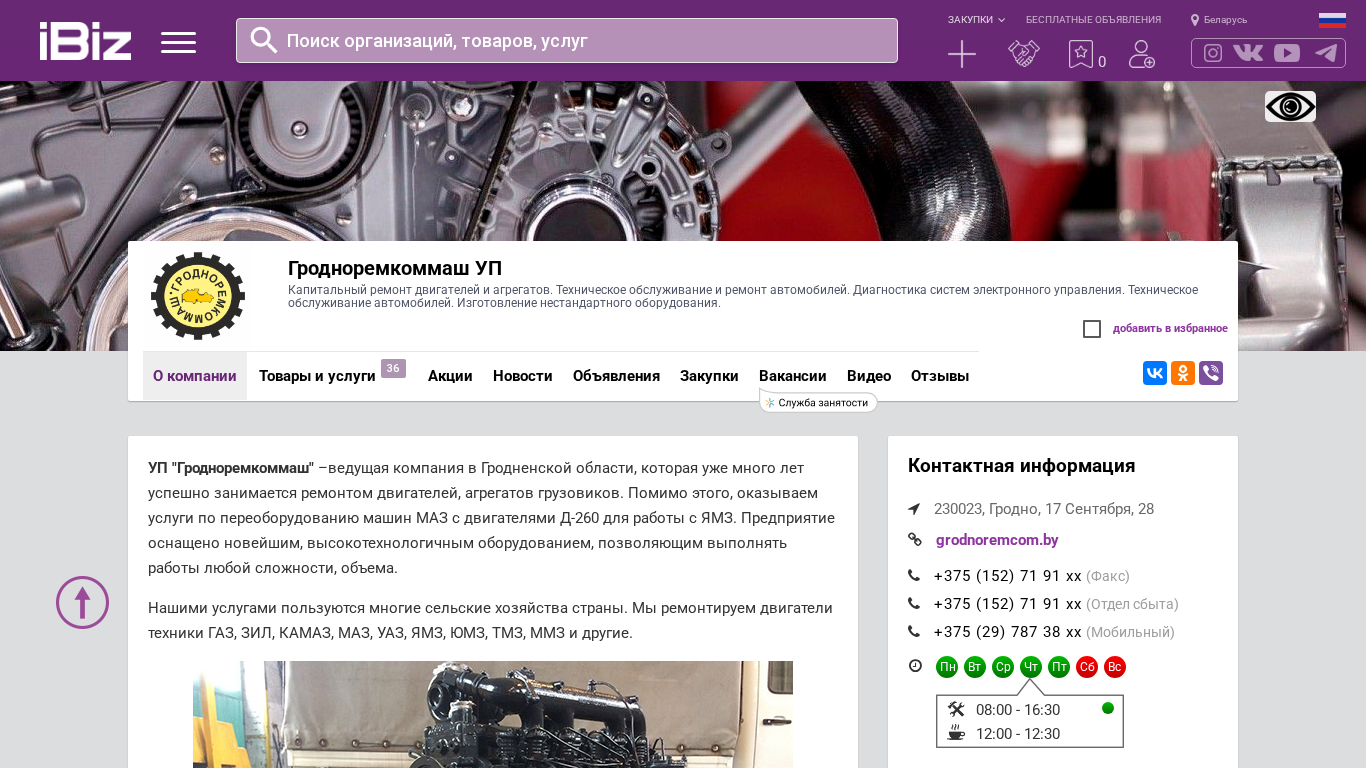Share company page on Odnoklassniki
The height and width of the screenshot is (768, 1366).
[1183, 373]
